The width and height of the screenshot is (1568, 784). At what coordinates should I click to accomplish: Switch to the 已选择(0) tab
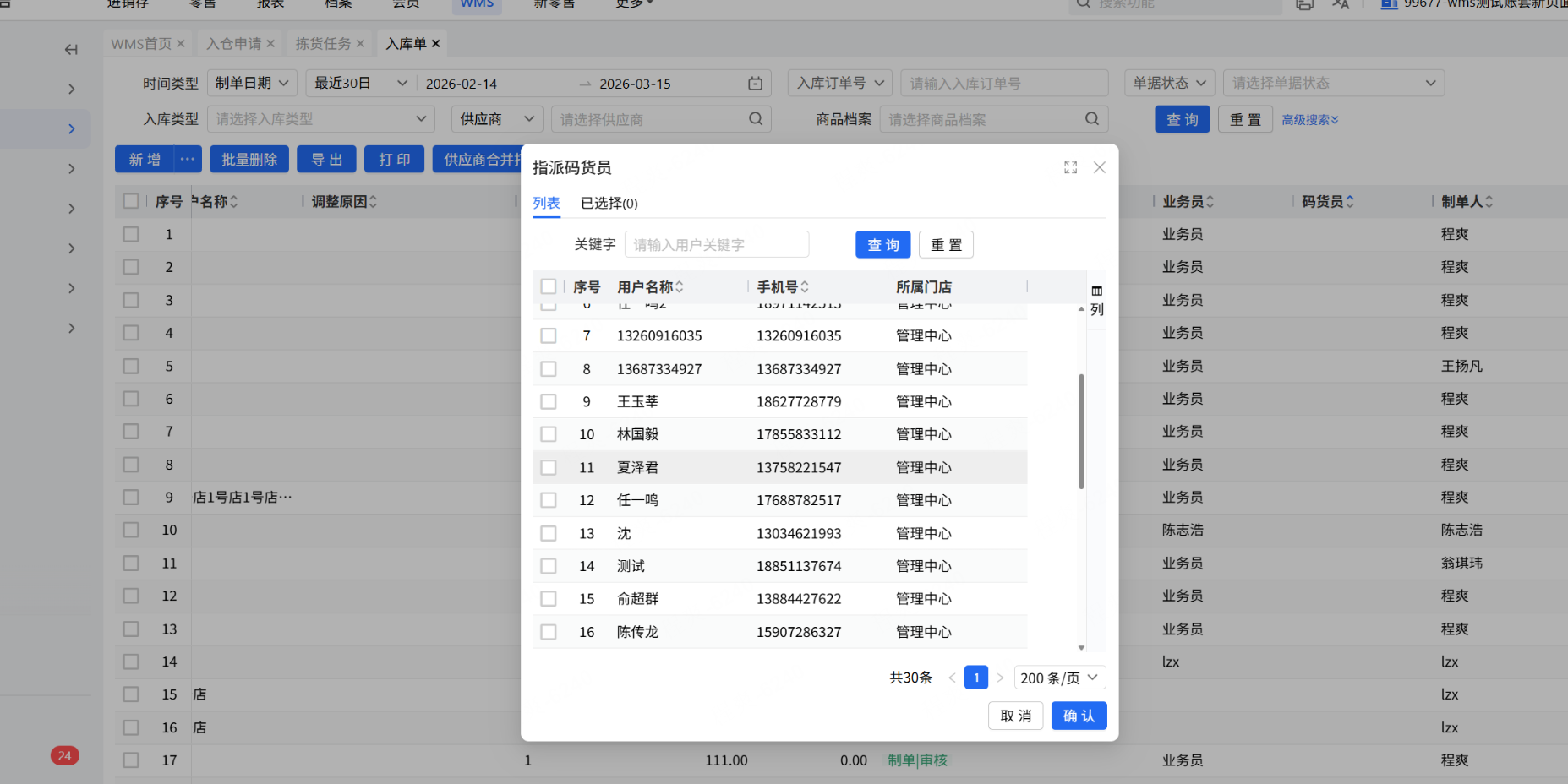point(609,203)
